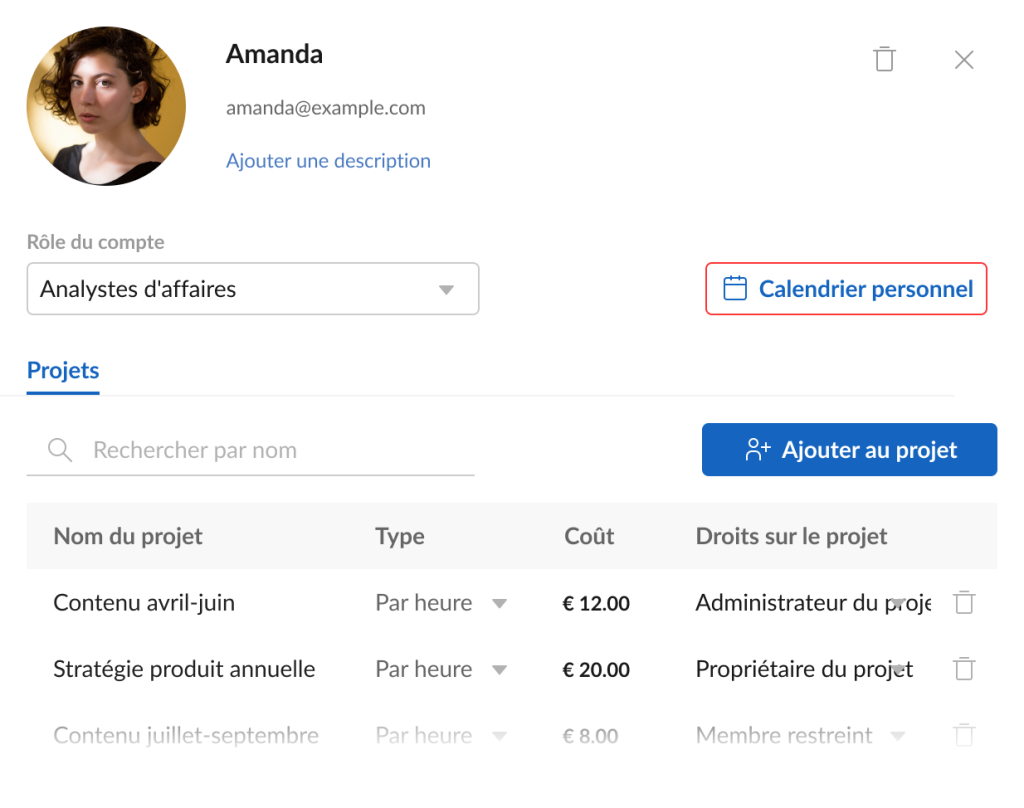Screen dimensions: 1024x808
Task: Click Ajouter au projet button
Action: [849, 449]
